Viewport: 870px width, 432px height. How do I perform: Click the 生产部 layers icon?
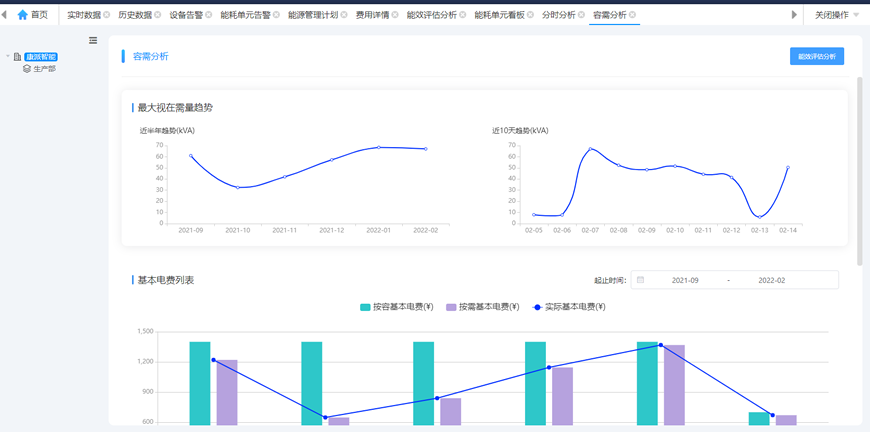(x=27, y=69)
